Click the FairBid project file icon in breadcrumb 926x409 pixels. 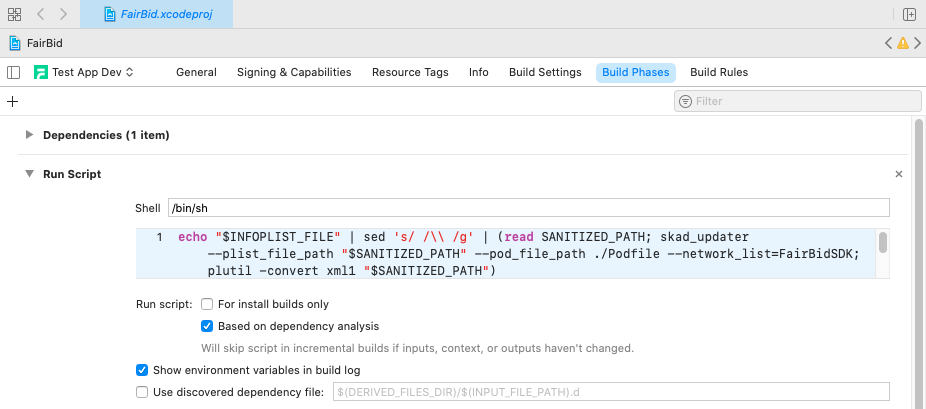(15, 43)
